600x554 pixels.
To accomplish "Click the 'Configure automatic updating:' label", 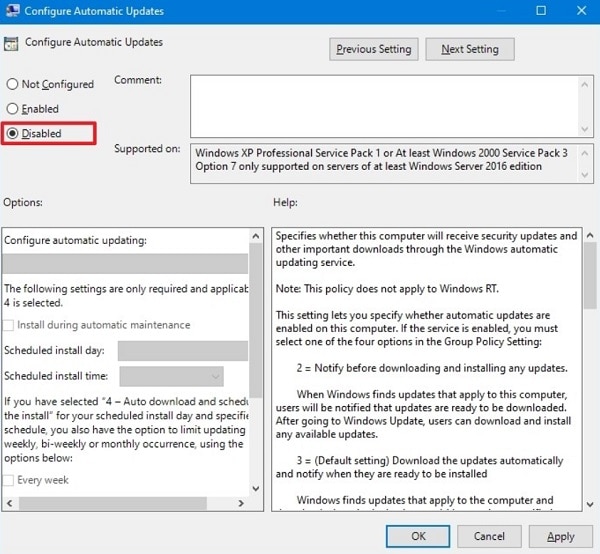I will (x=75, y=240).
